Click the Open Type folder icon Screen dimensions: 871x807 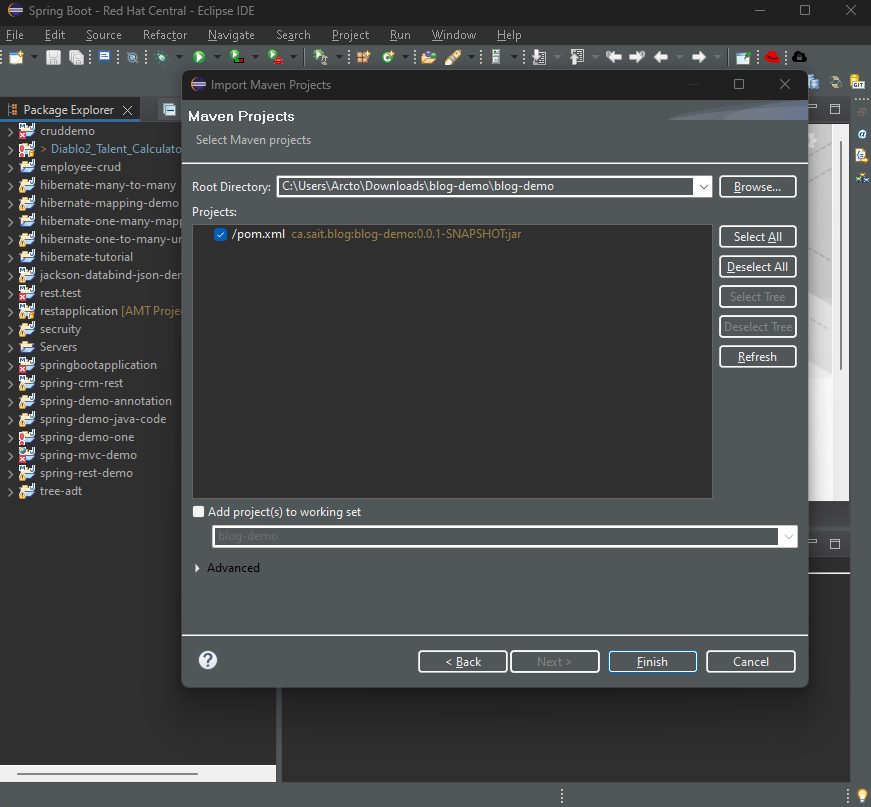428,57
